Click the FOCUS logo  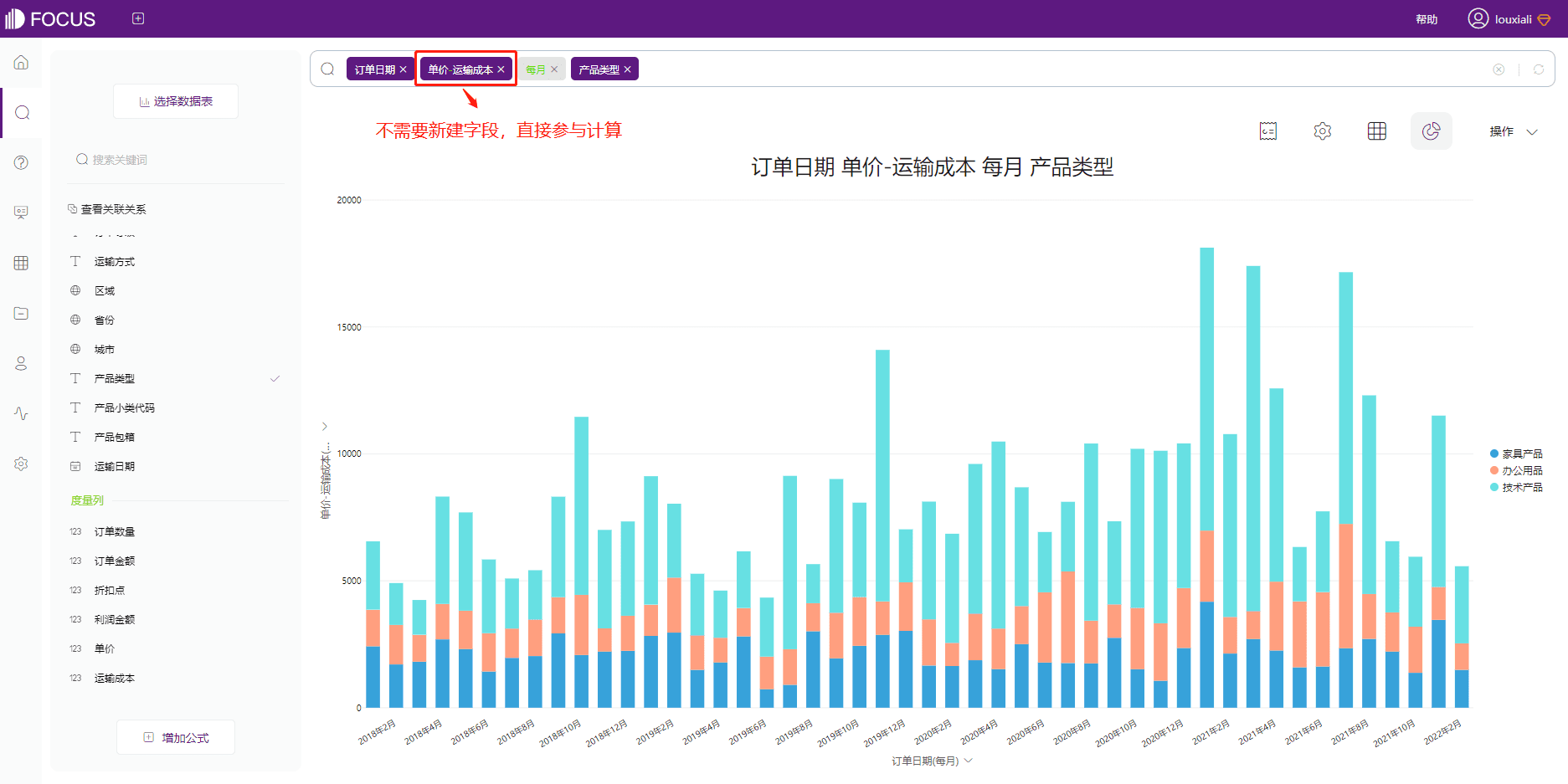(50, 18)
